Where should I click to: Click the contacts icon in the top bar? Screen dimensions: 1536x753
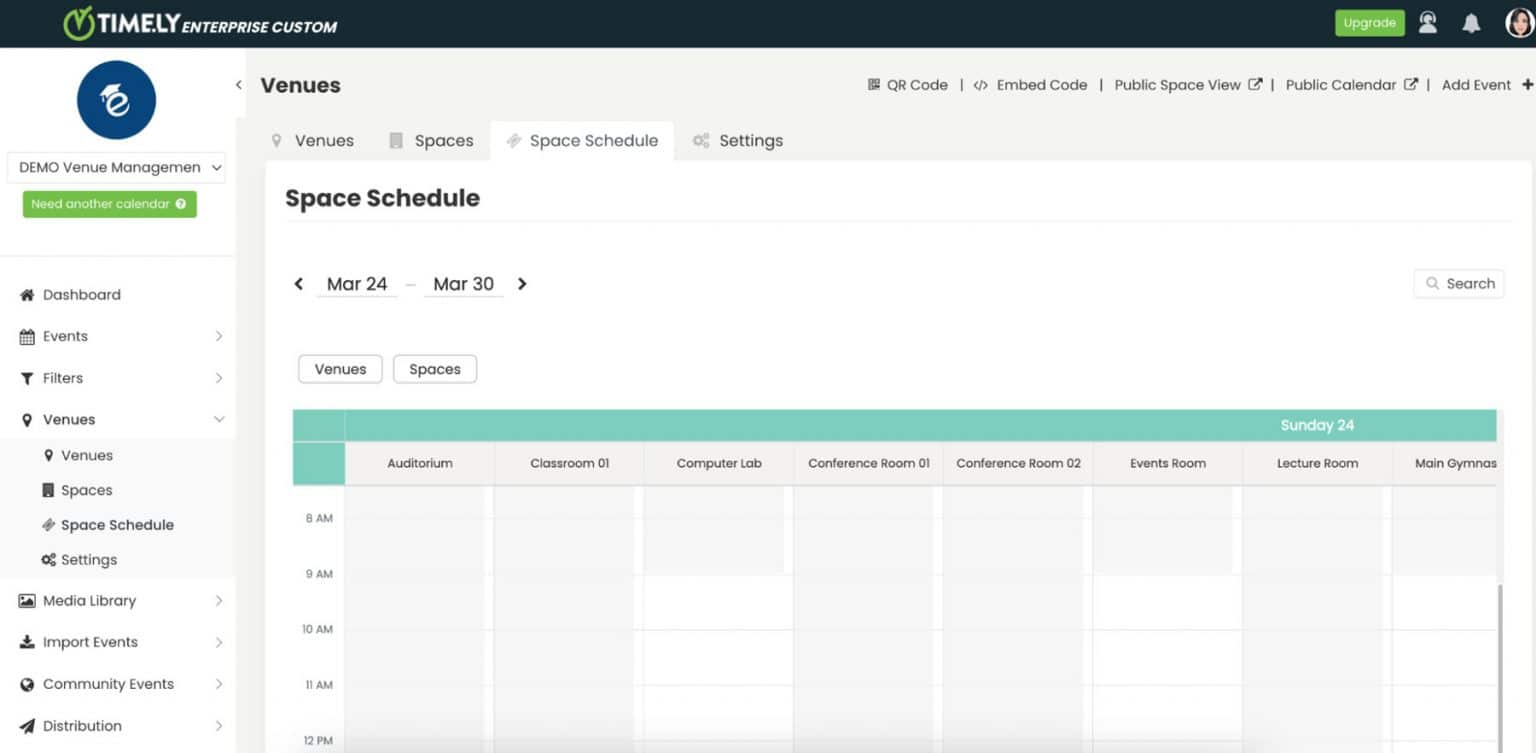(x=1428, y=22)
